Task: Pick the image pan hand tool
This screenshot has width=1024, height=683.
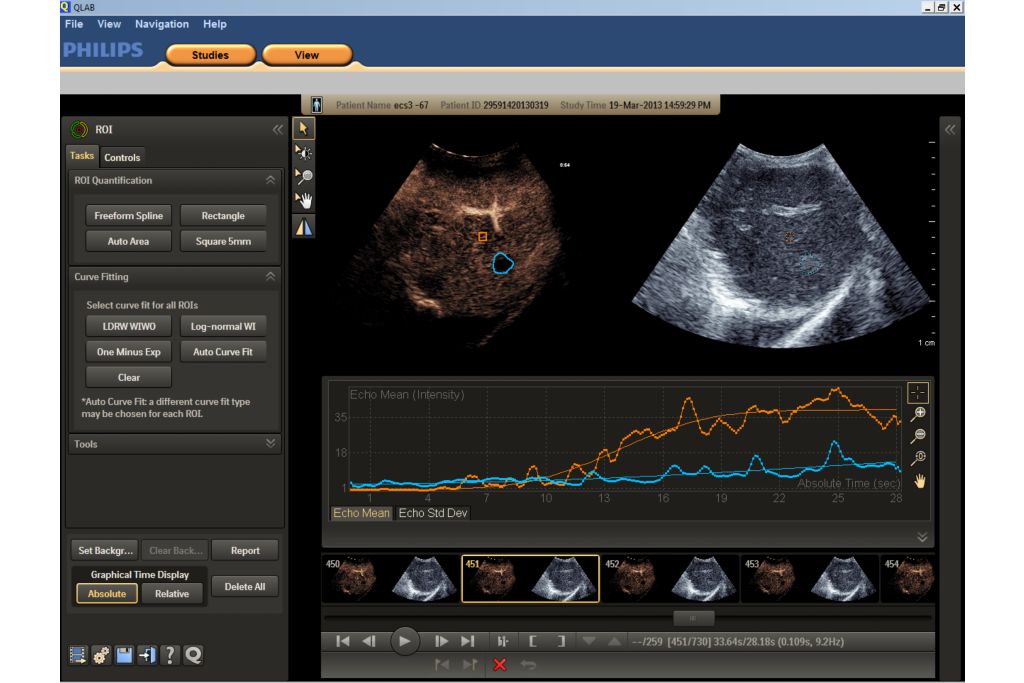Action: [304, 200]
